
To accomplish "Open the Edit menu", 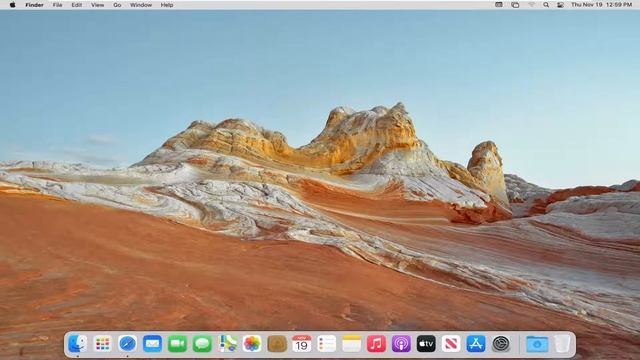I will click(x=77, y=5).
